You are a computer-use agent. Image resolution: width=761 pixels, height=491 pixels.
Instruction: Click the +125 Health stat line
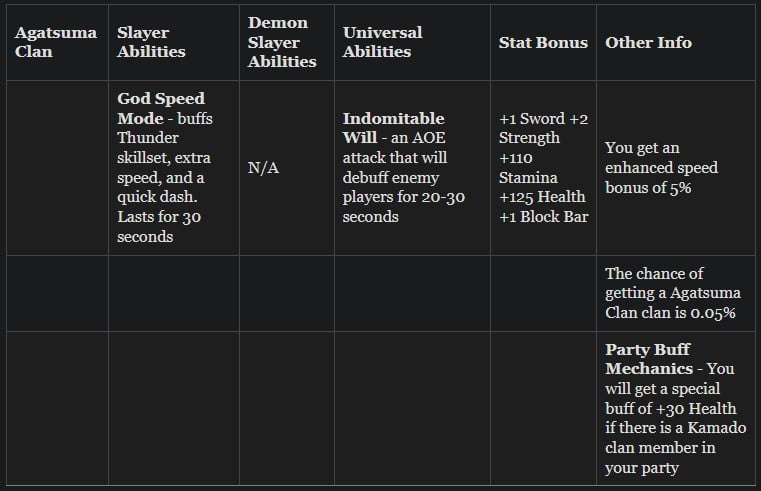(541, 196)
